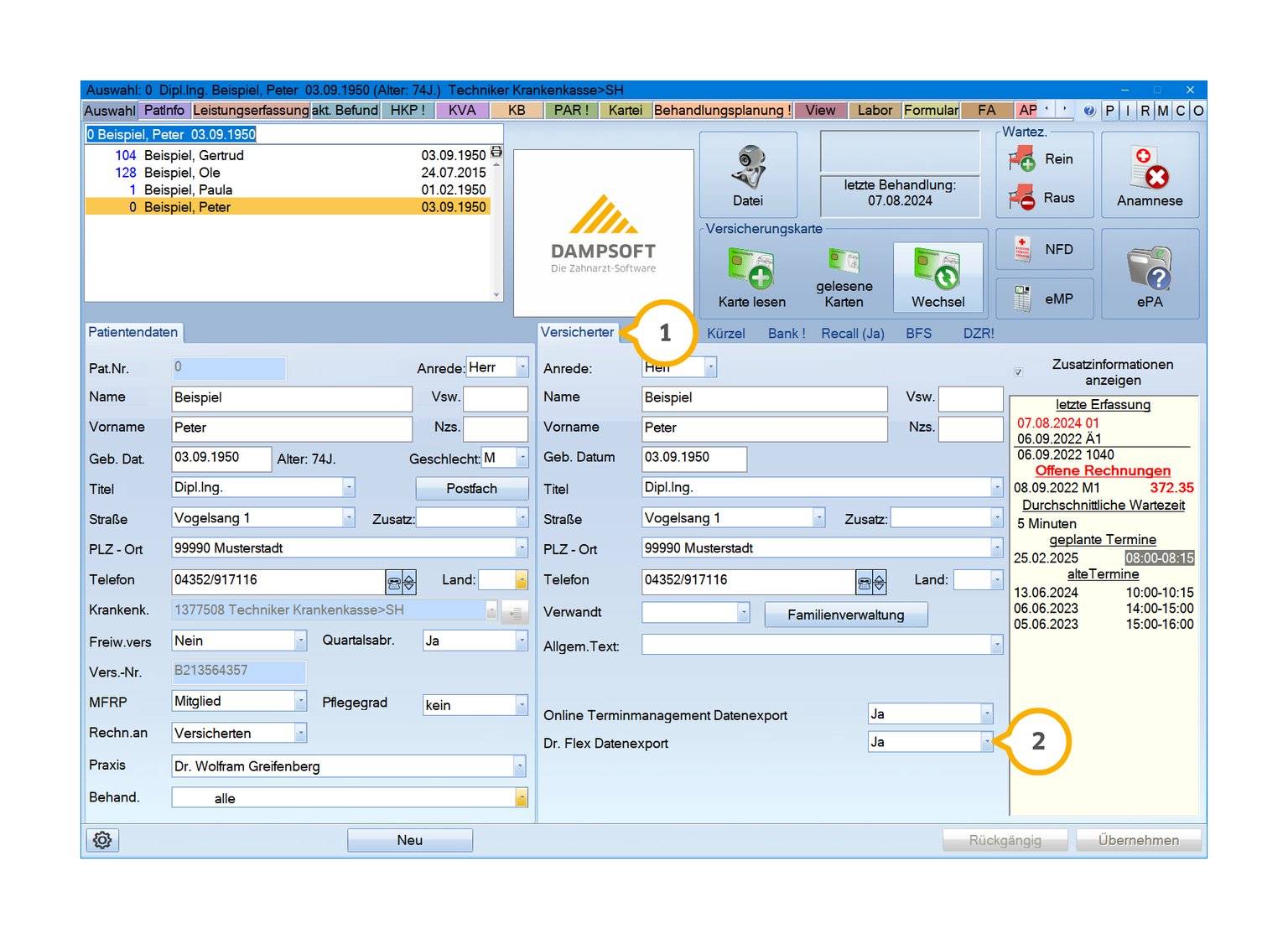1288x939 pixels.
Task: Switch to the Leistungserfassung tab
Action: (x=250, y=110)
